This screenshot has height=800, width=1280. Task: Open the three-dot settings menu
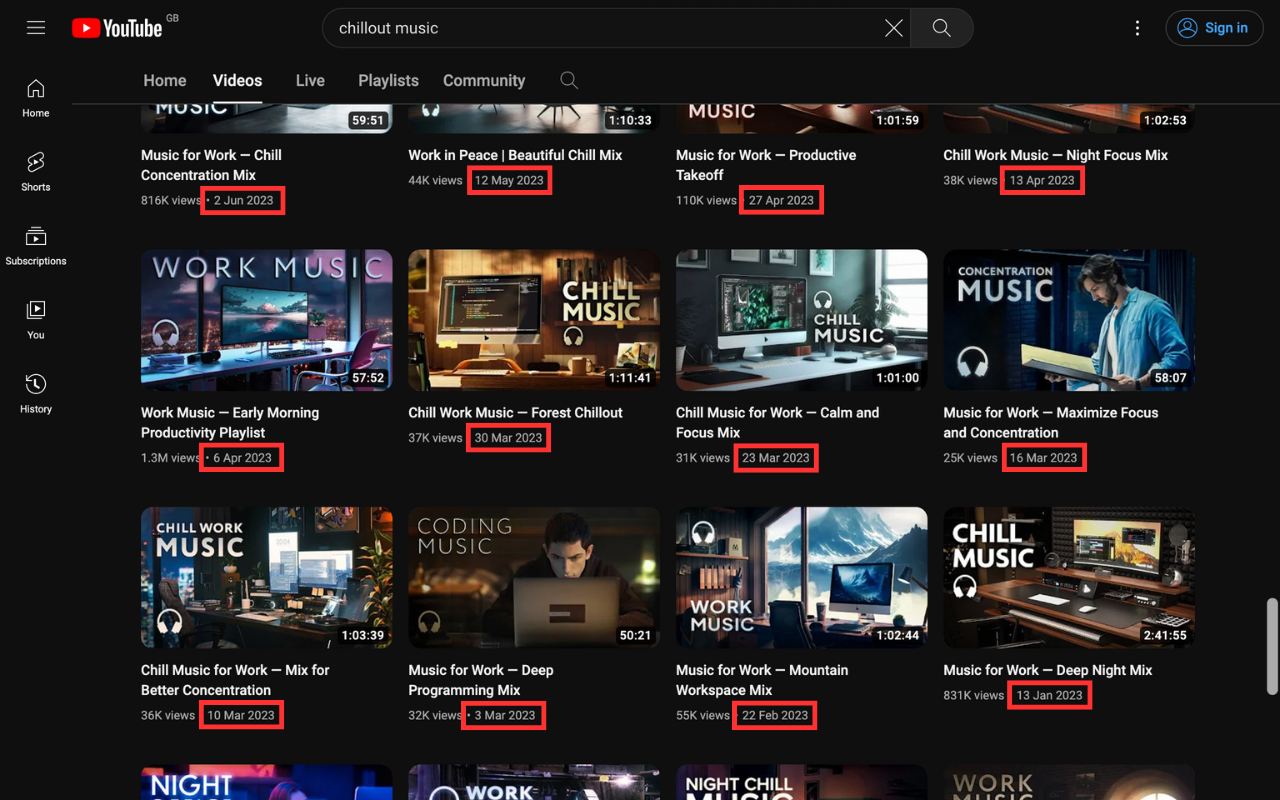coord(1137,28)
